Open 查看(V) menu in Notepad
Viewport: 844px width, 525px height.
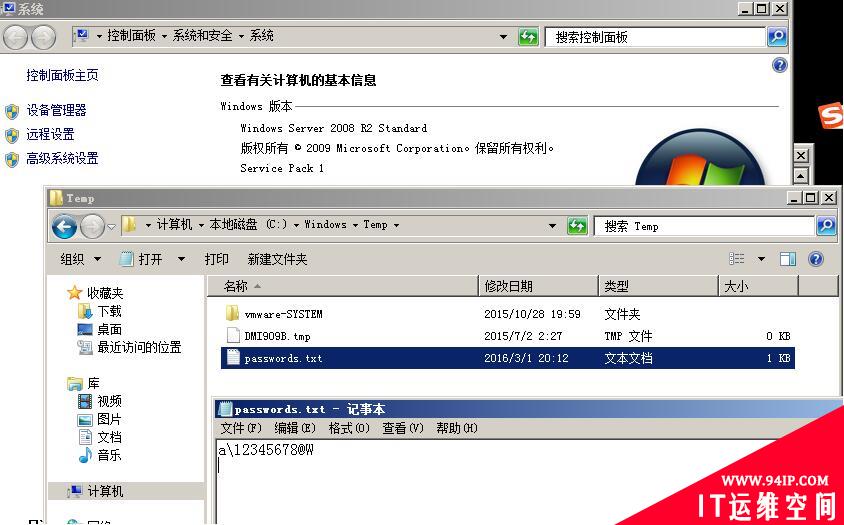403,428
